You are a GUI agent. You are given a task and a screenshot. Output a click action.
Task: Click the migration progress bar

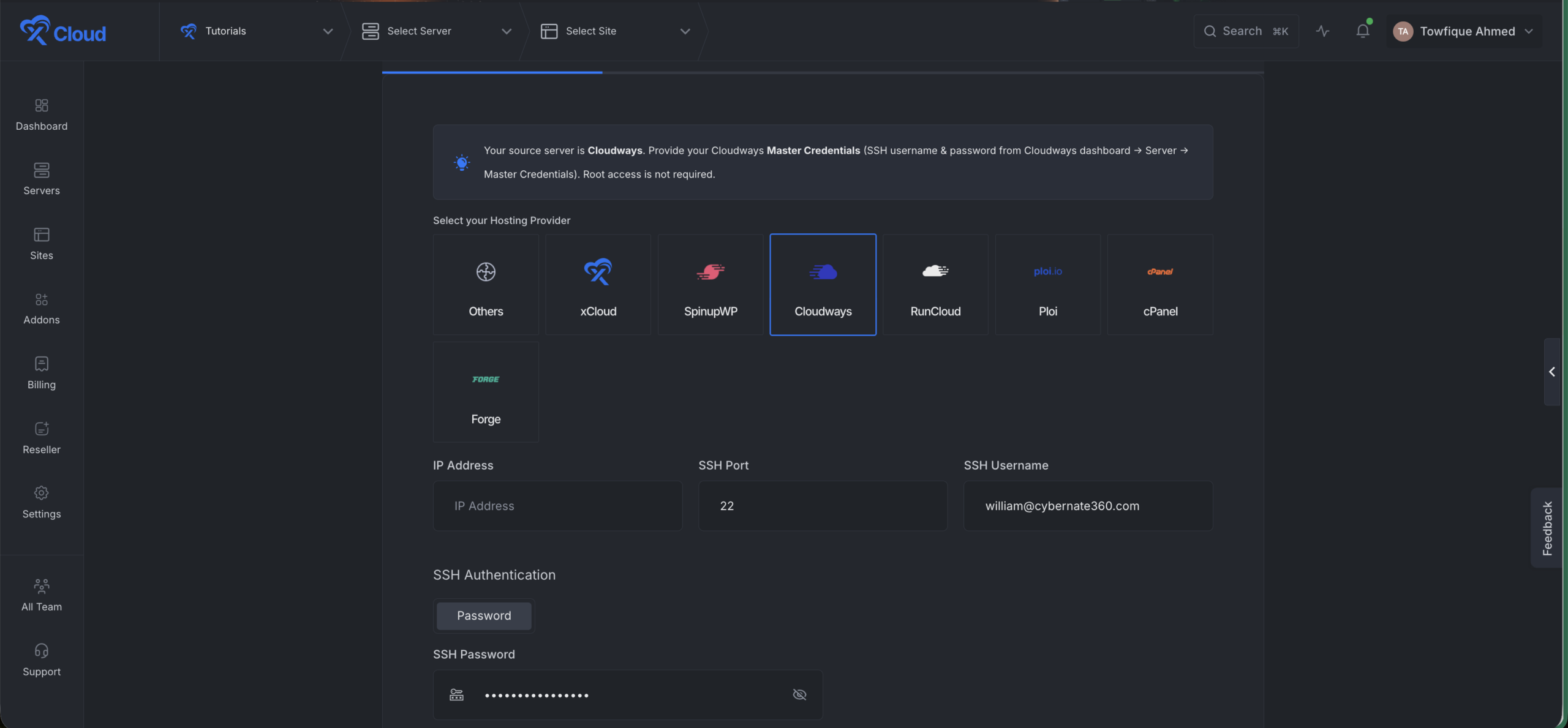coord(823,72)
